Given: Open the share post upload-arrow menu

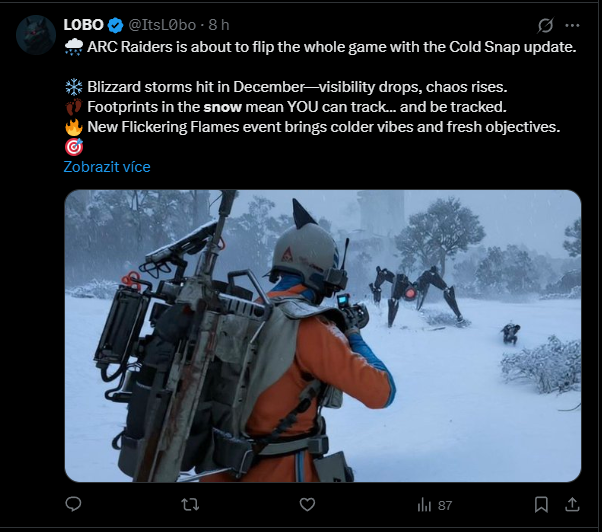Looking at the screenshot, I should click(572, 504).
